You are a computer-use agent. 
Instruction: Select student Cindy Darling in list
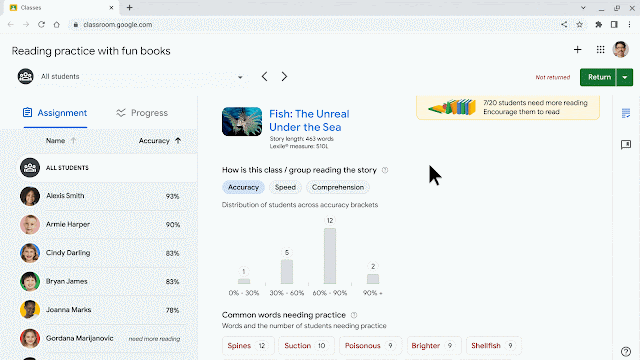(x=100, y=253)
